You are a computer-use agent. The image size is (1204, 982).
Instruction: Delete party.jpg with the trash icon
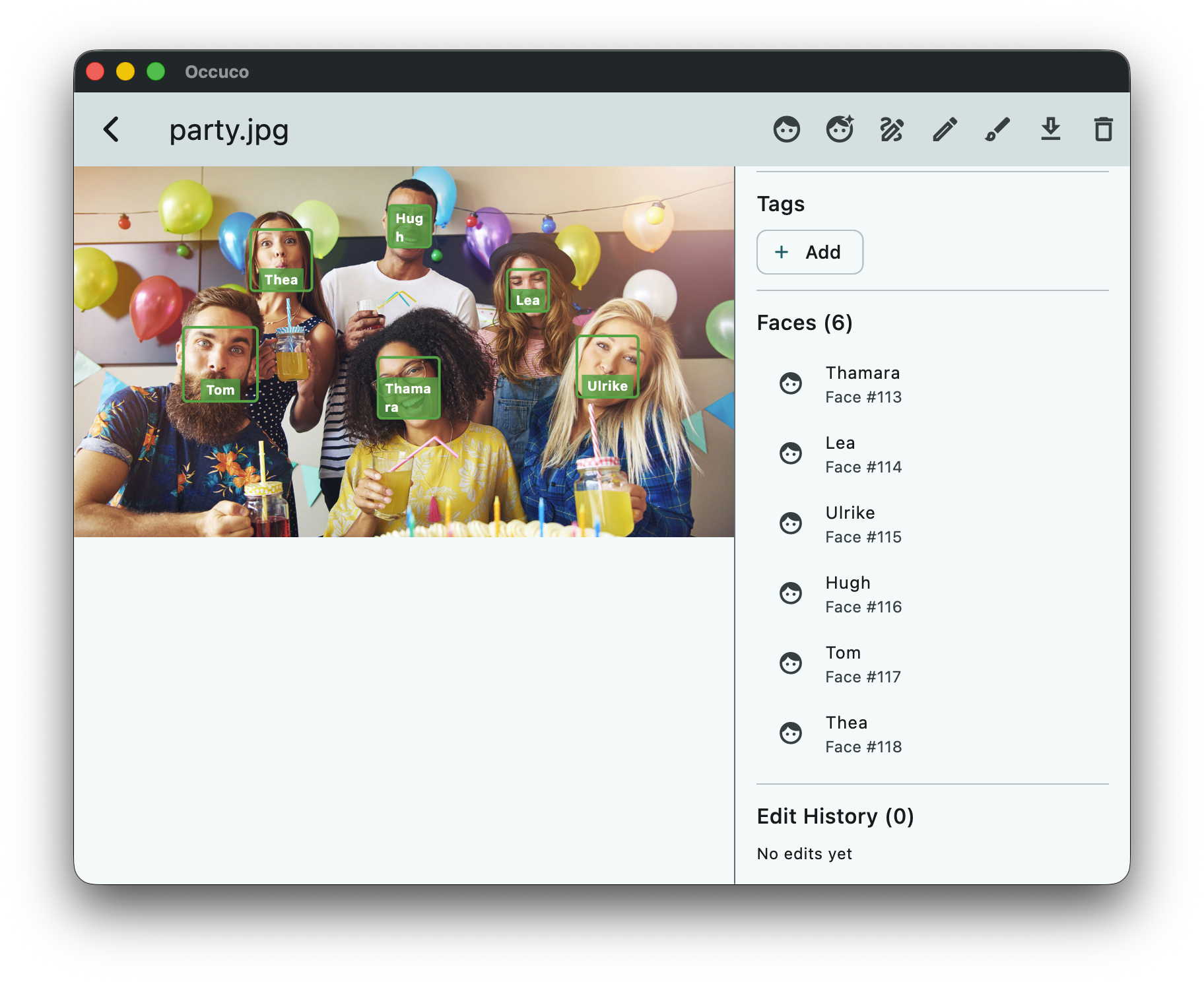pyautogui.click(x=1103, y=129)
